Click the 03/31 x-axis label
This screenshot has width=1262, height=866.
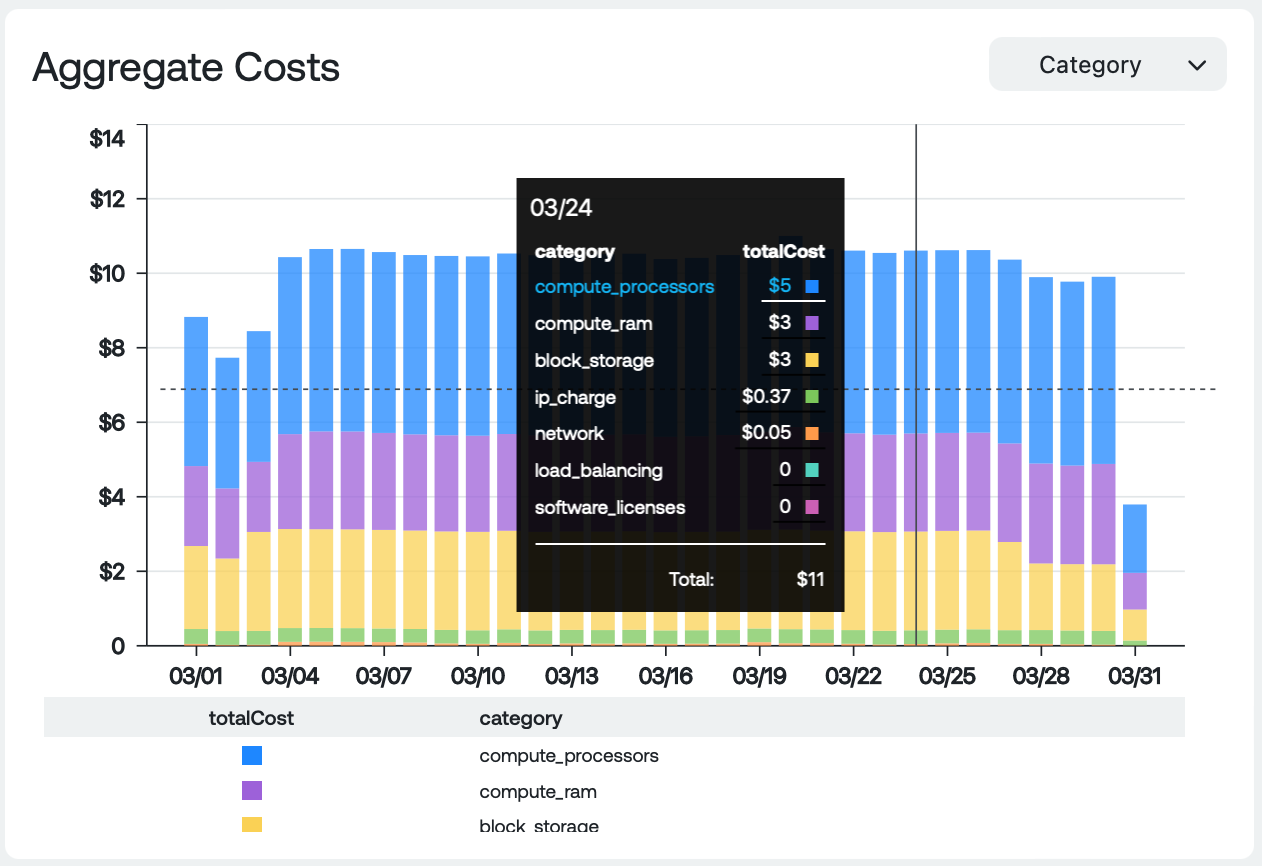pos(1134,676)
